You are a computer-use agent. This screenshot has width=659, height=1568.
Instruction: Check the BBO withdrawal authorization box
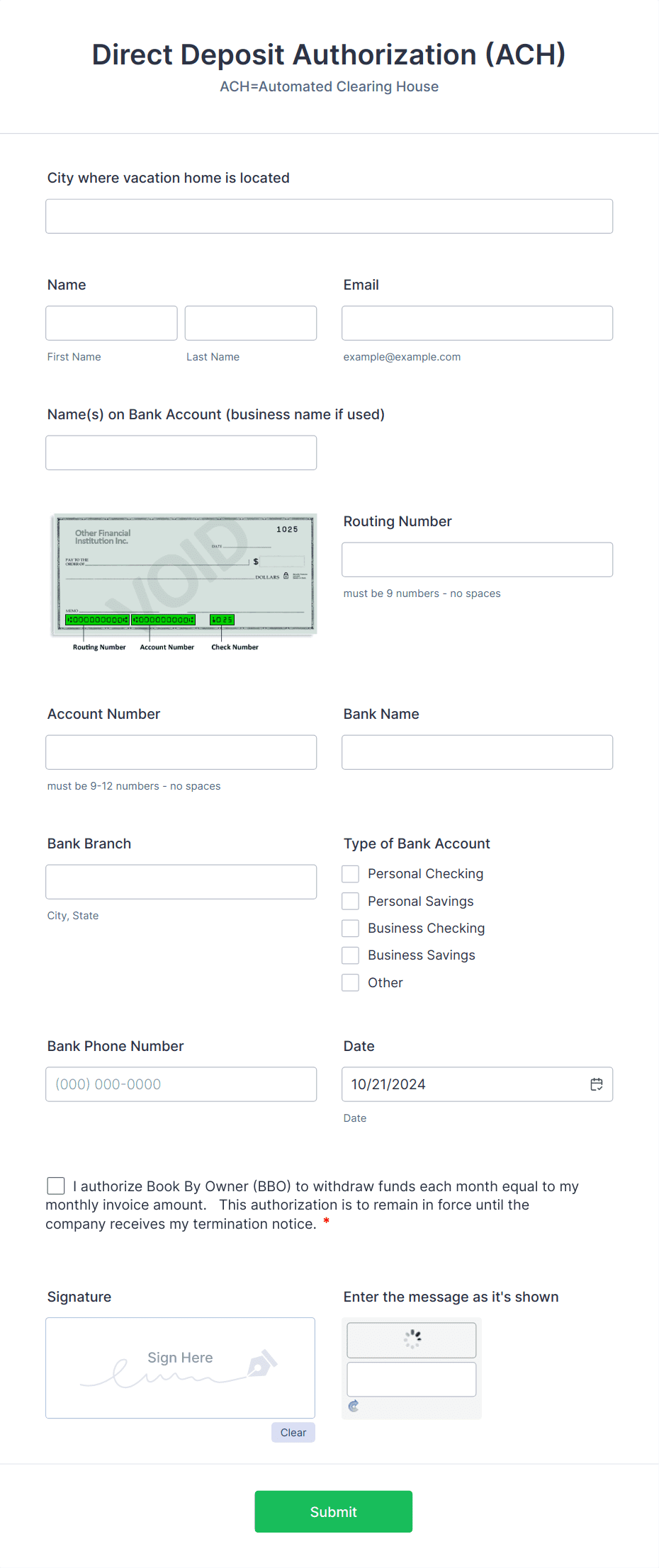[55, 1185]
